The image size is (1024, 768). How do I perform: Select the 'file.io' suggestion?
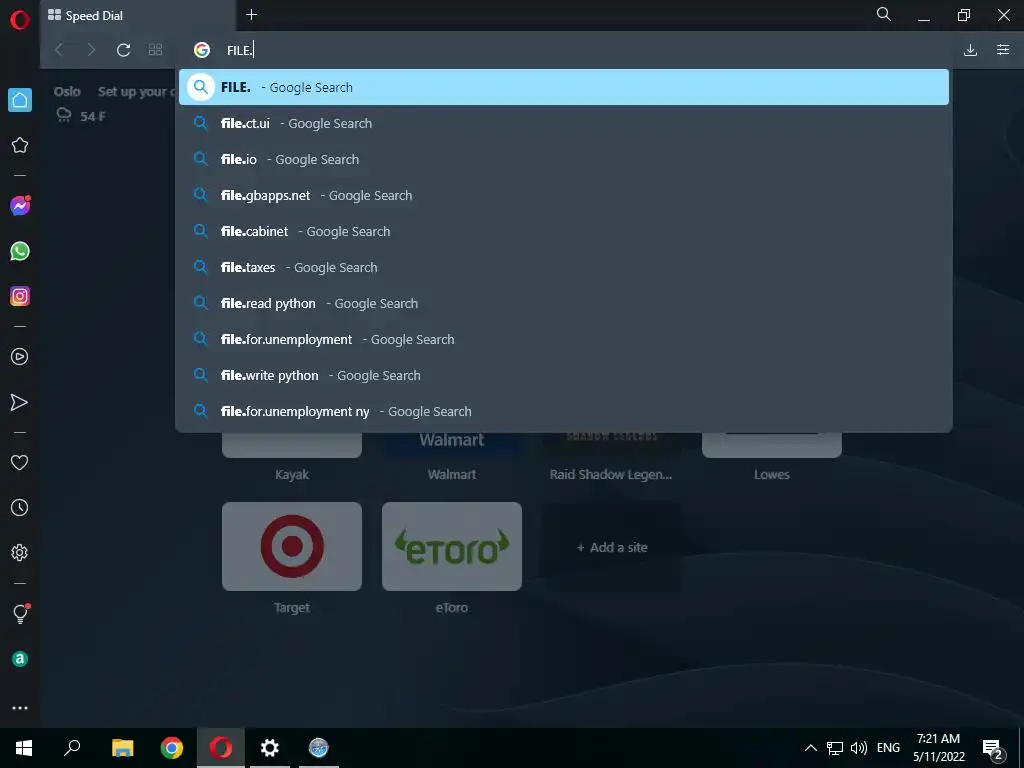(x=564, y=159)
